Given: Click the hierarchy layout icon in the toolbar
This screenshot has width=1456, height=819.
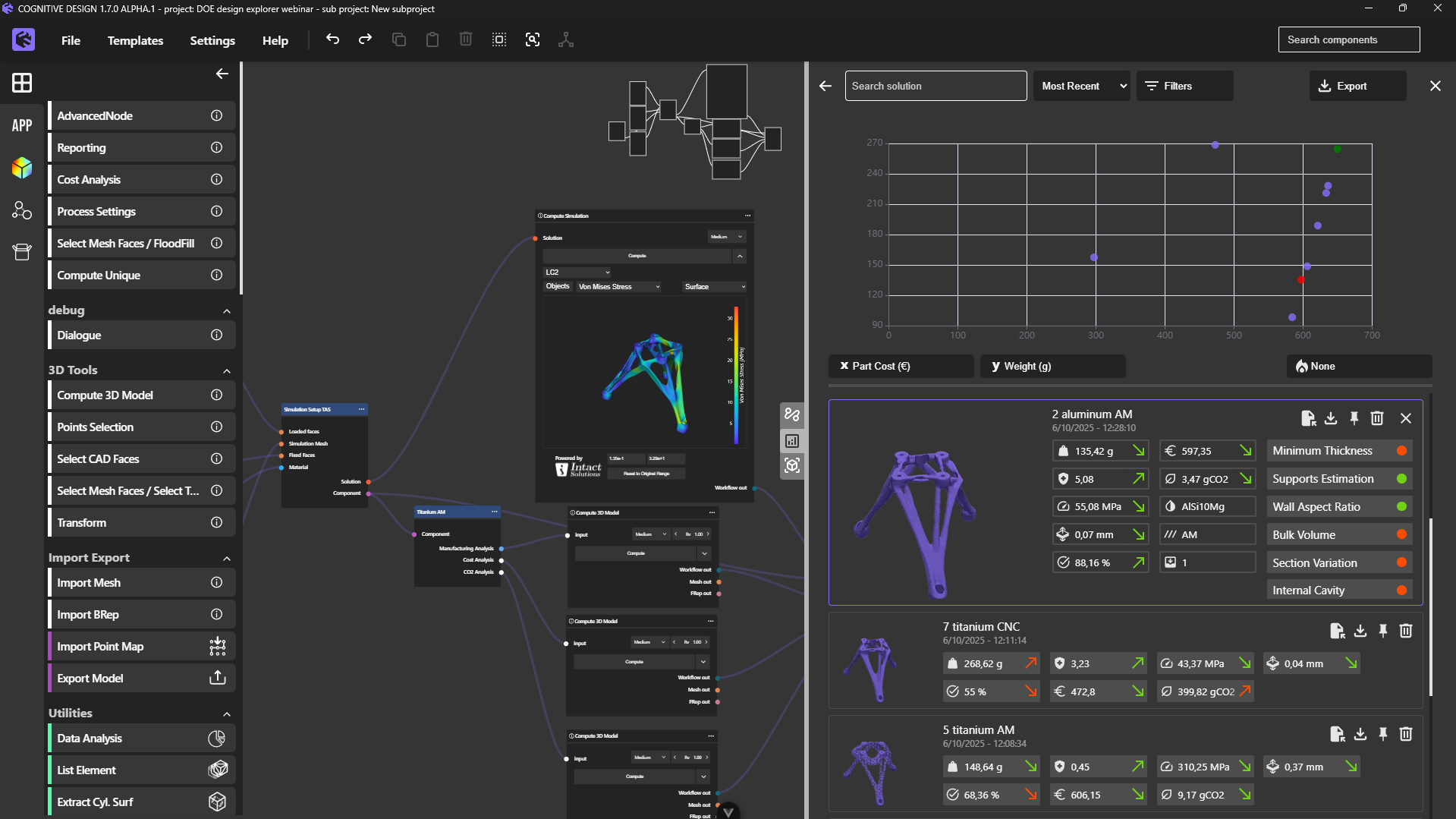Looking at the screenshot, I should [x=566, y=39].
